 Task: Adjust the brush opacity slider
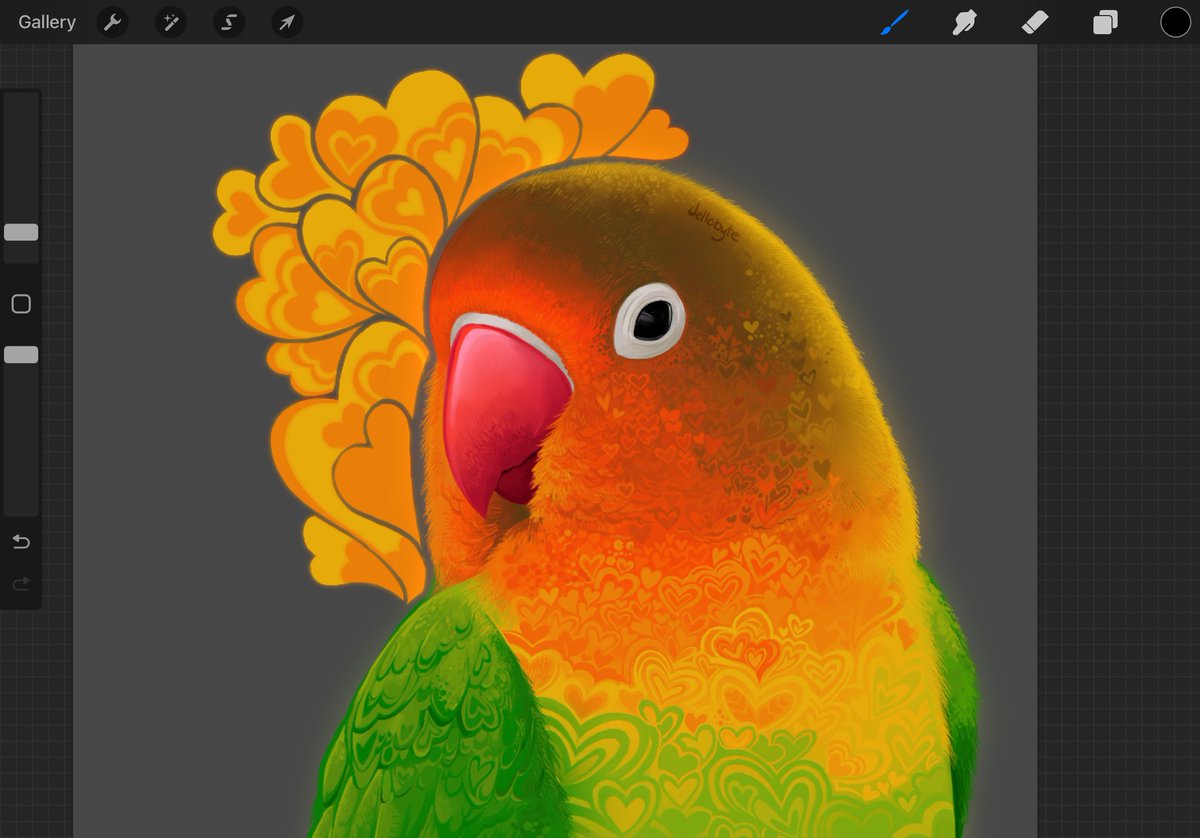point(21,354)
